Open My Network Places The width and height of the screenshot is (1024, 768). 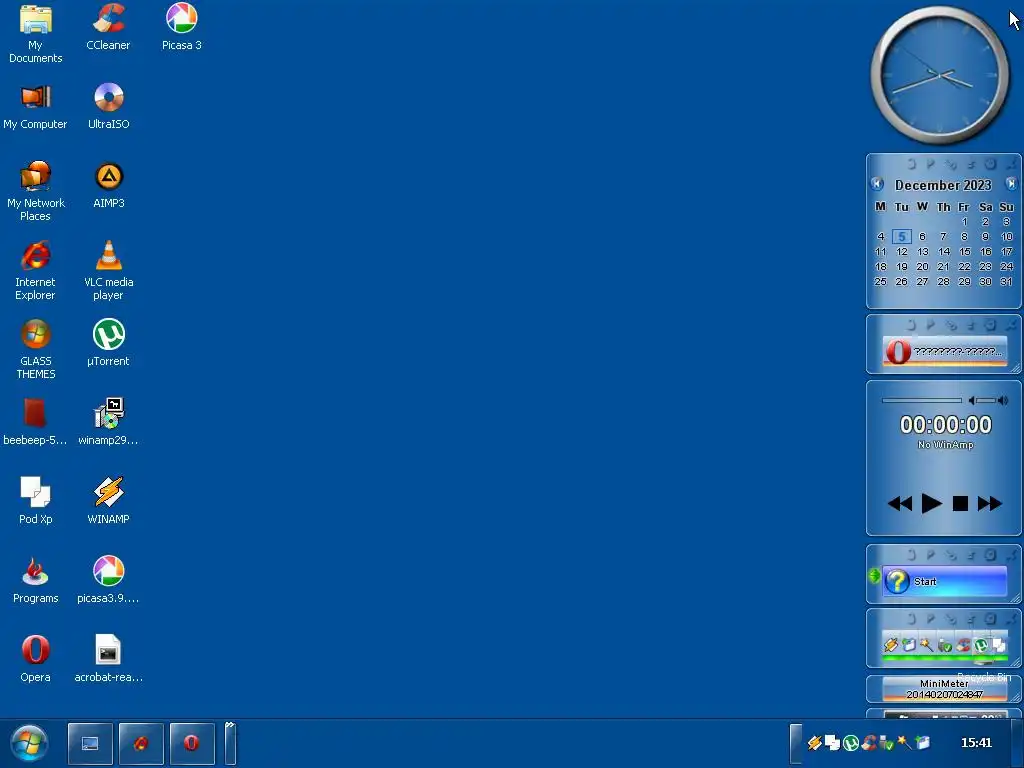[35, 192]
